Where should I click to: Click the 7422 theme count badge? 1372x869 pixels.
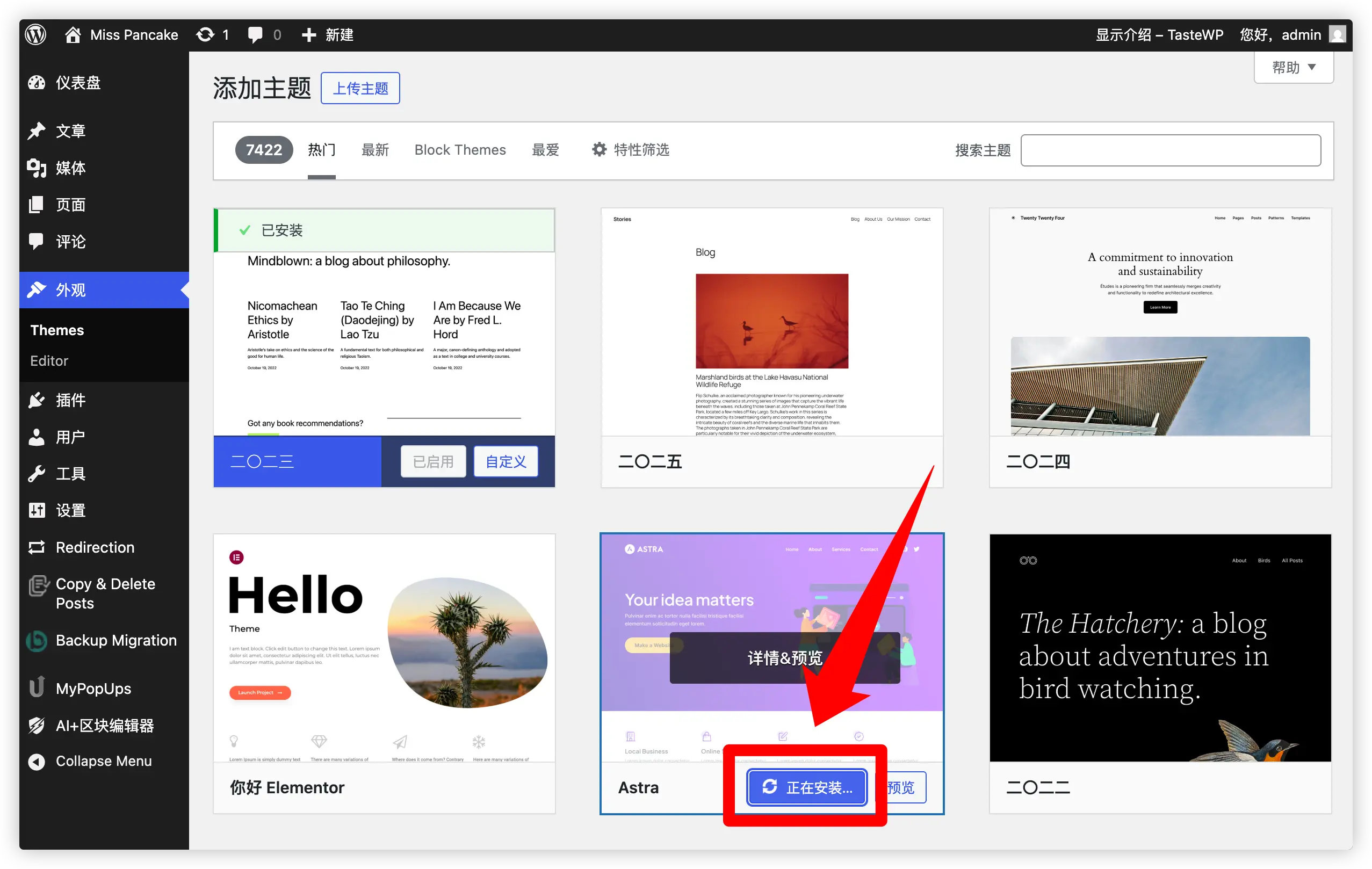click(264, 150)
